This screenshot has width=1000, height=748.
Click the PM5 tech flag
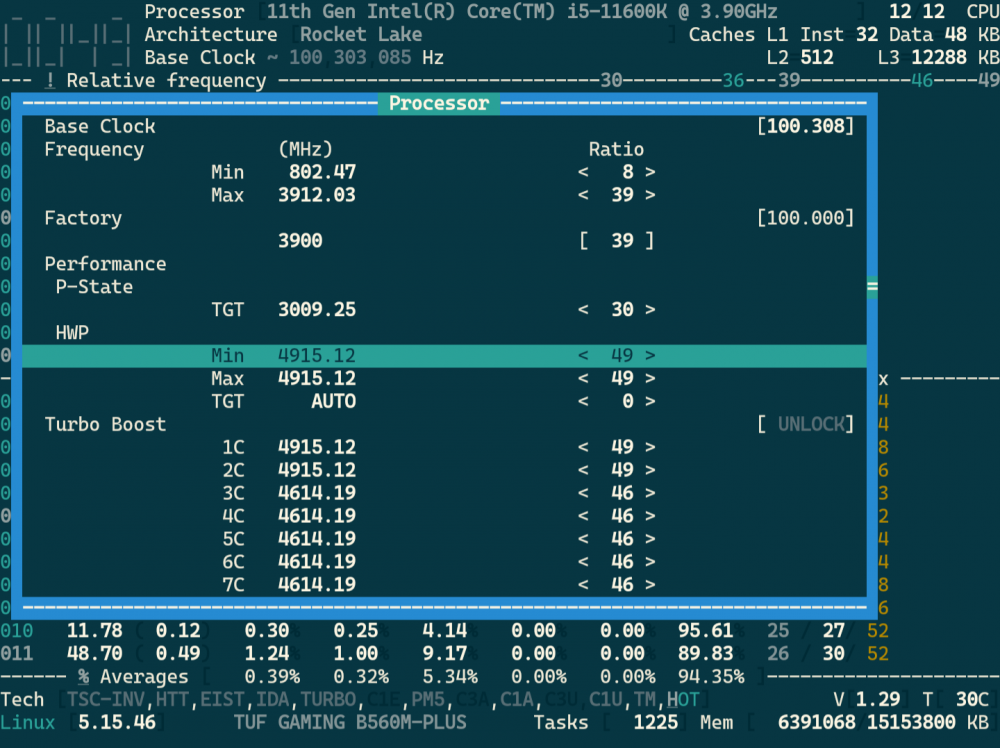pos(428,700)
